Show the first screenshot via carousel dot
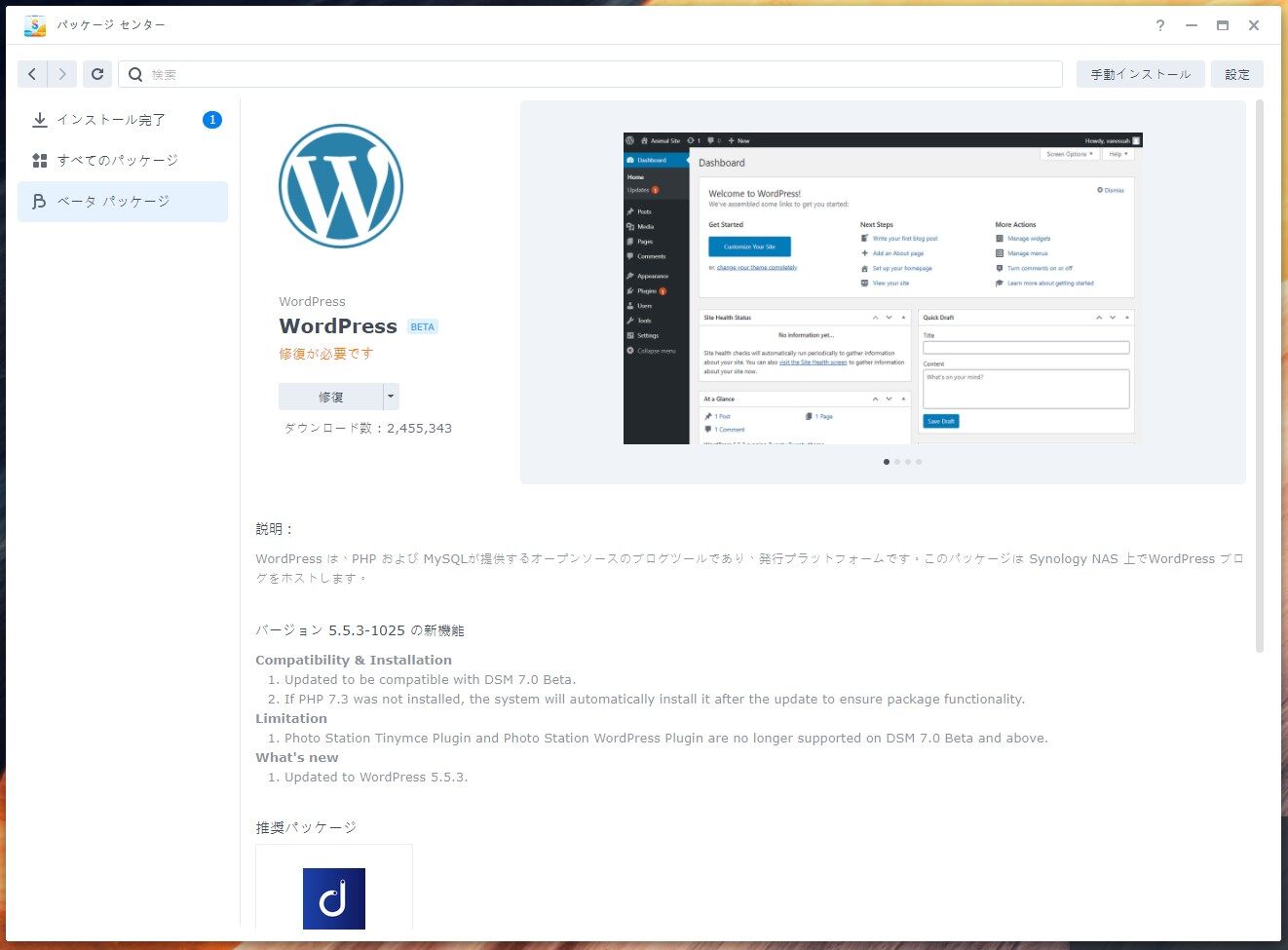The height and width of the screenshot is (950, 1288). point(887,462)
